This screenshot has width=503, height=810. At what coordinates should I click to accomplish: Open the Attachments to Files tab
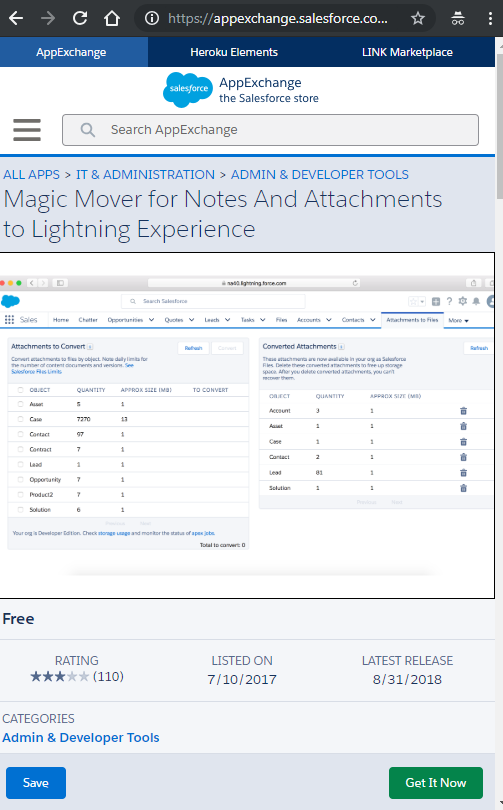[412, 320]
